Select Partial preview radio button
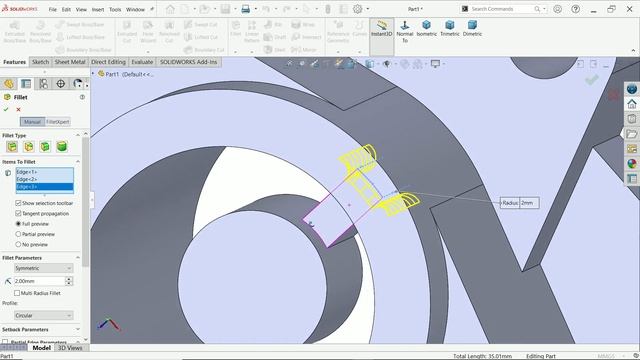Screen dimensions: 640x360 tap(18, 234)
